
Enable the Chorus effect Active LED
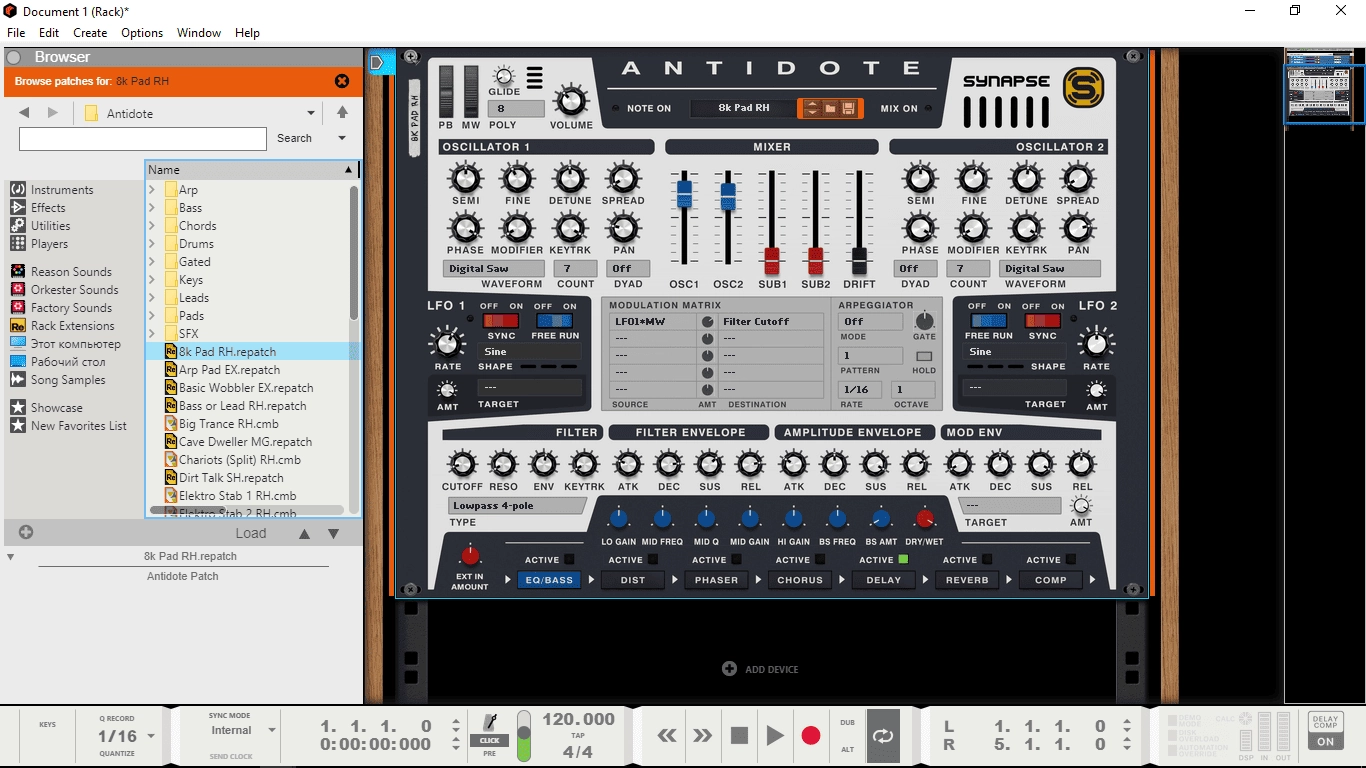[819, 560]
